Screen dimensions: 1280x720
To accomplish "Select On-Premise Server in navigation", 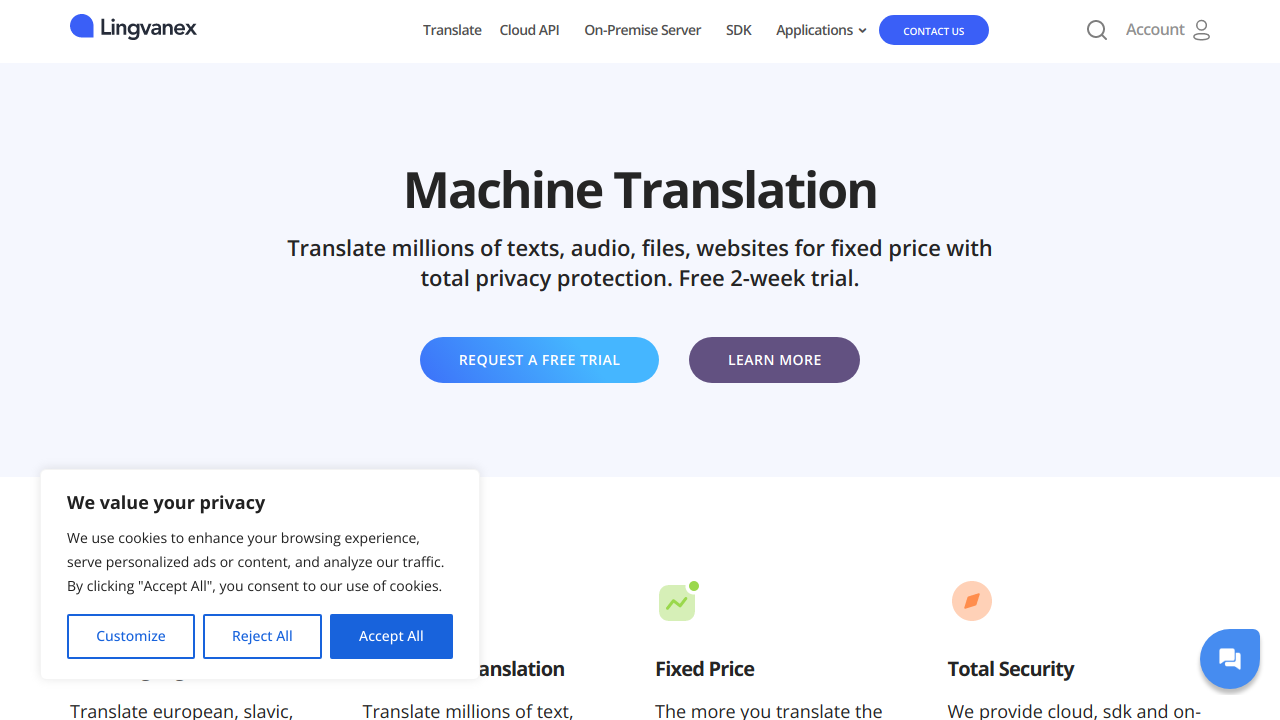I will click(x=643, y=30).
